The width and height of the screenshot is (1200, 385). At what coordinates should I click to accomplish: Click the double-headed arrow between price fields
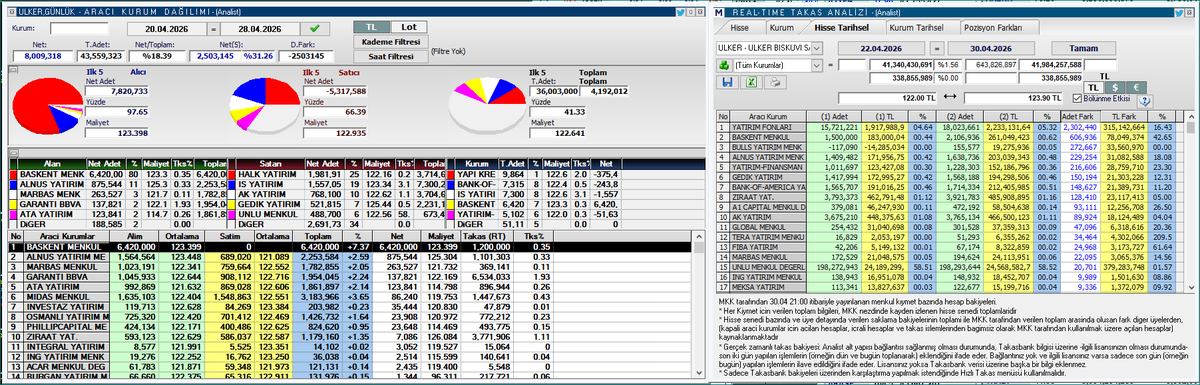point(950,96)
